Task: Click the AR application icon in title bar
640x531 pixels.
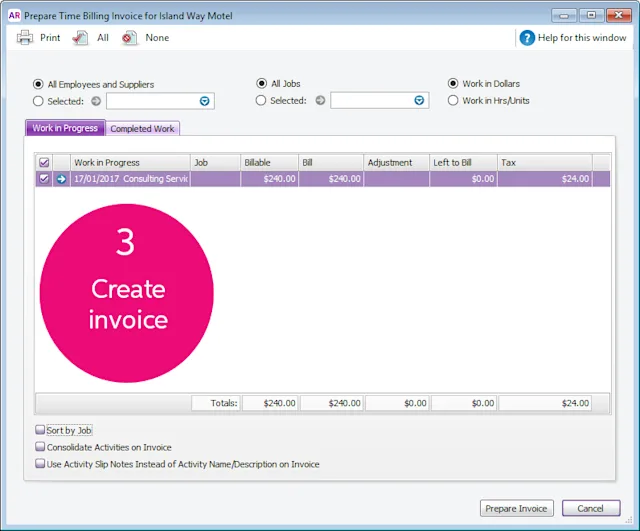Action: click(x=14, y=16)
